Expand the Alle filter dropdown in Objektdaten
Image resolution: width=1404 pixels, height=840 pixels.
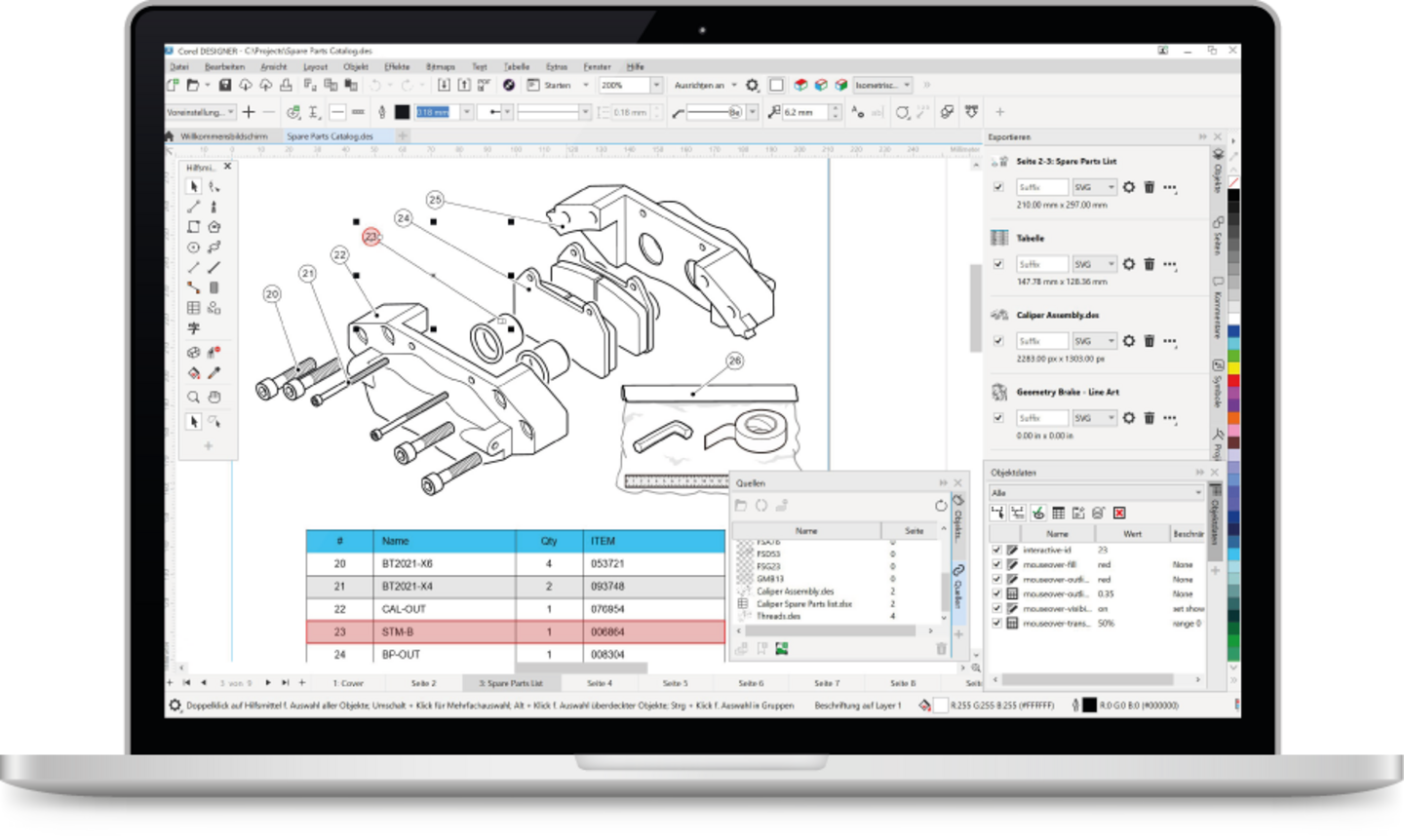(x=1198, y=493)
